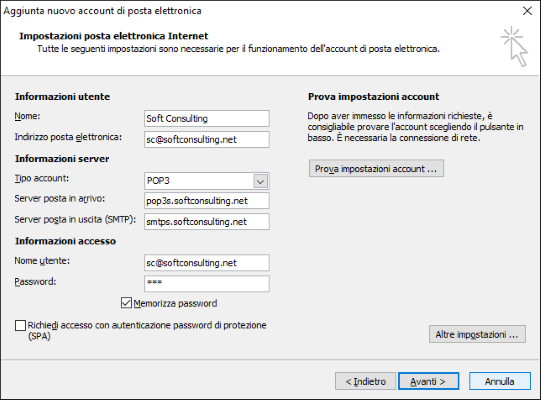Proceed with the Avanti button
The height and width of the screenshot is (400, 541).
[428, 381]
